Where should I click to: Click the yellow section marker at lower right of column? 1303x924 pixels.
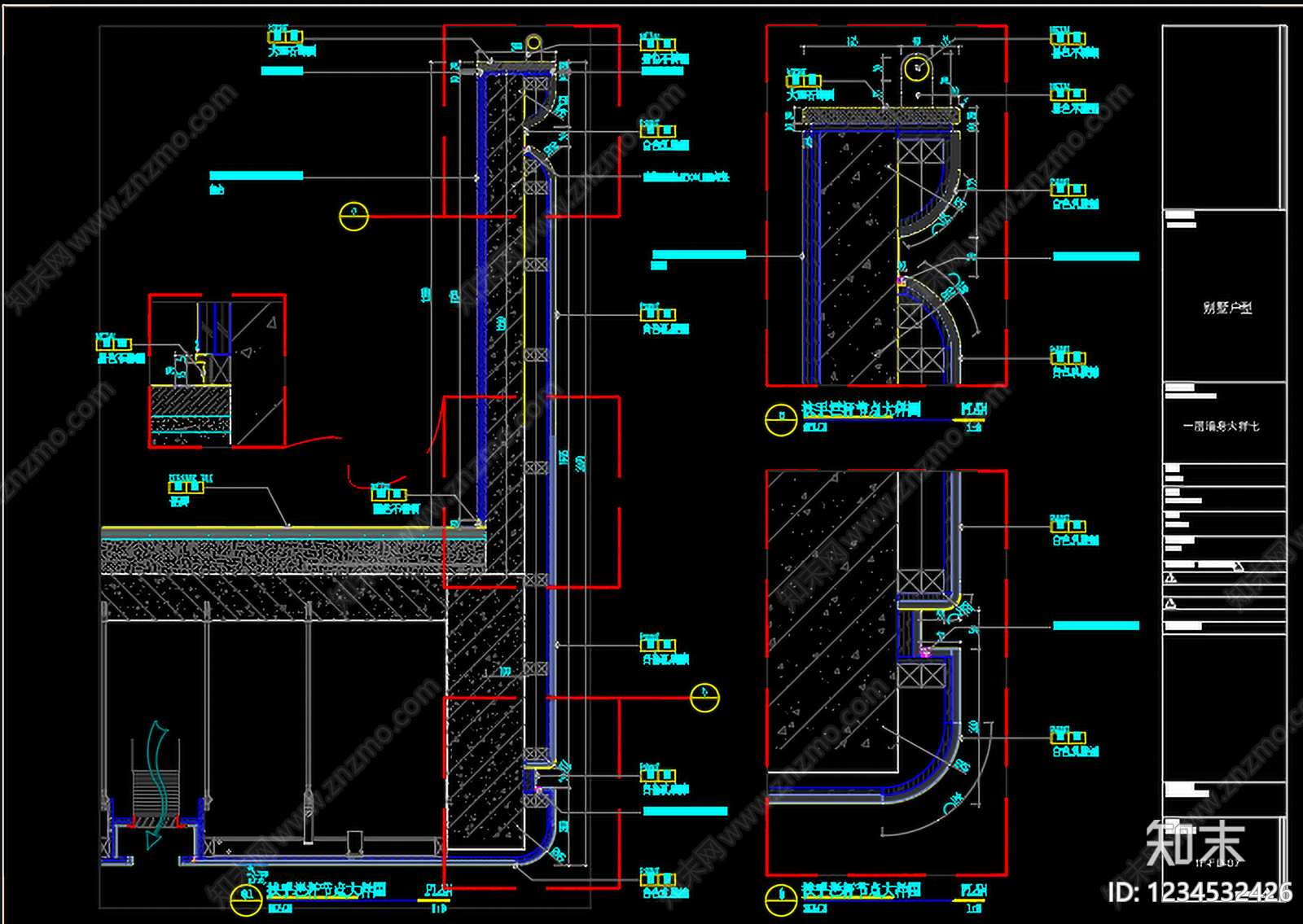(x=704, y=697)
